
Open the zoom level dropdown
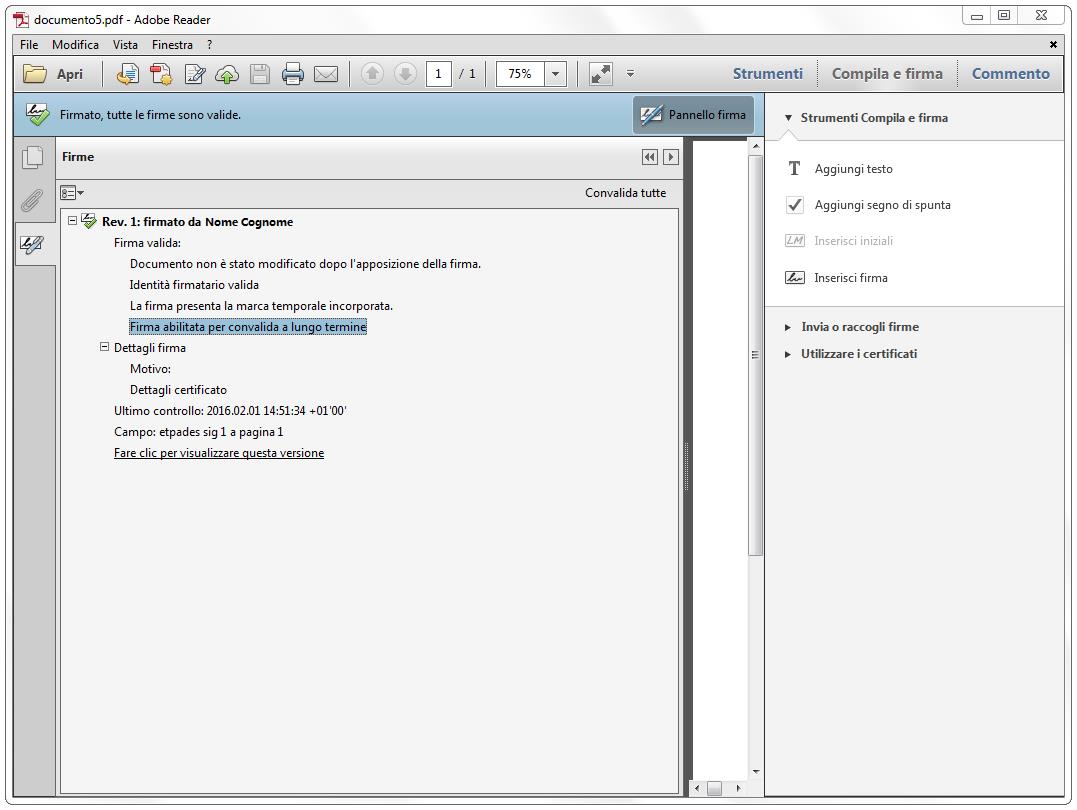(x=555, y=74)
